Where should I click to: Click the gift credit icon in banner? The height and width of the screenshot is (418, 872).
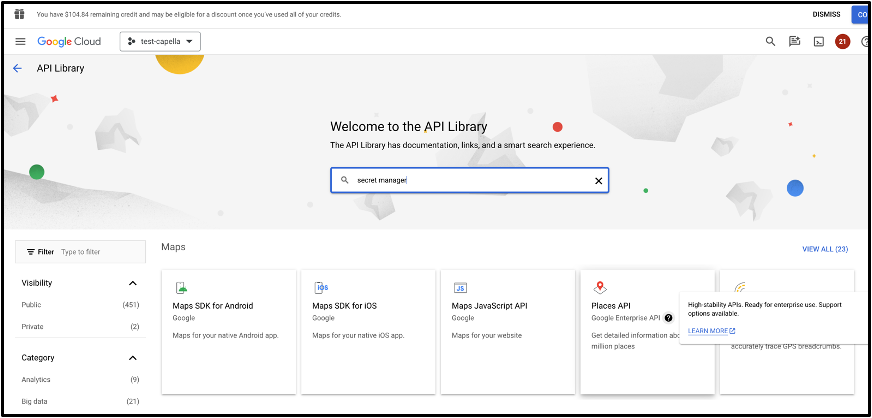tap(19, 14)
